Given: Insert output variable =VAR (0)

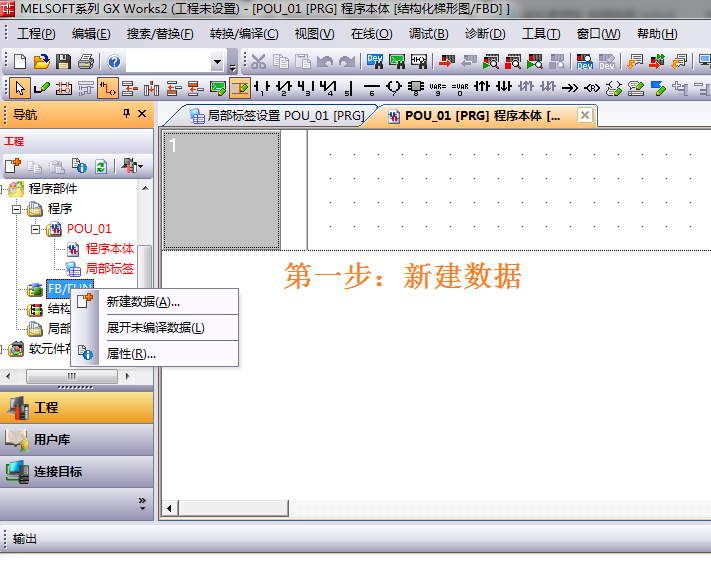Looking at the screenshot, I should coord(460,88).
